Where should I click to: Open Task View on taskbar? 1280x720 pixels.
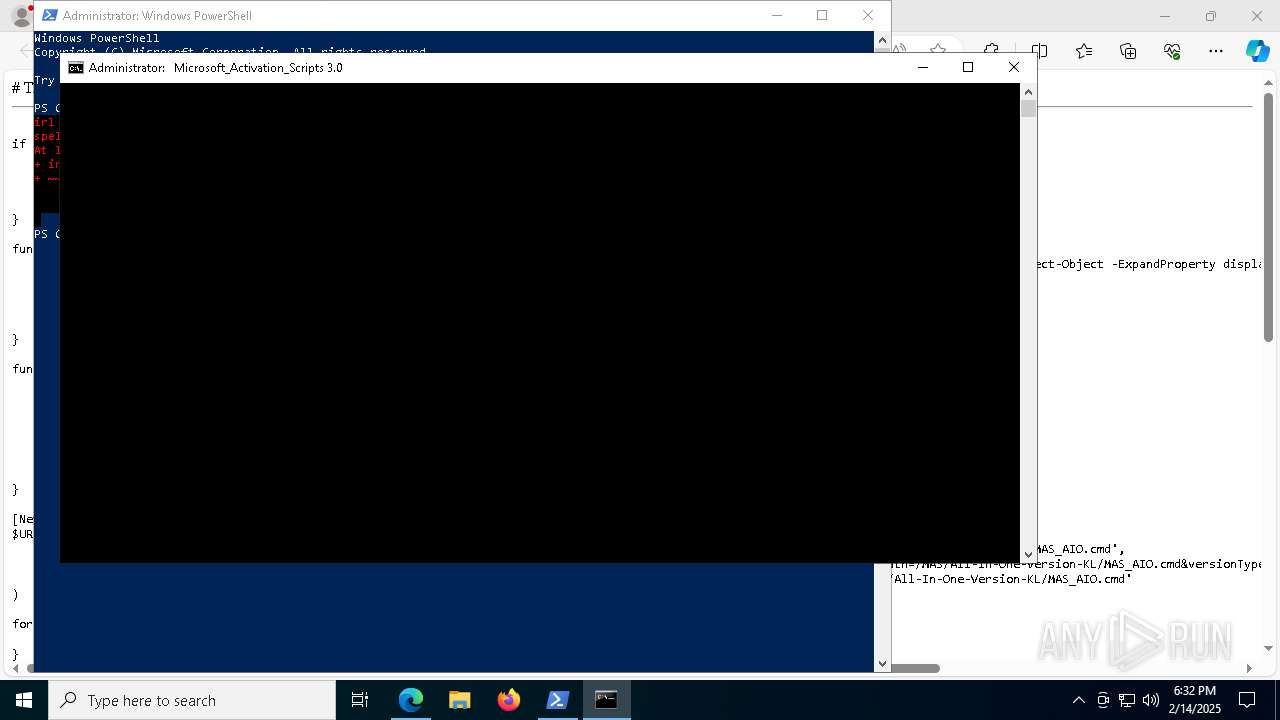coord(360,700)
